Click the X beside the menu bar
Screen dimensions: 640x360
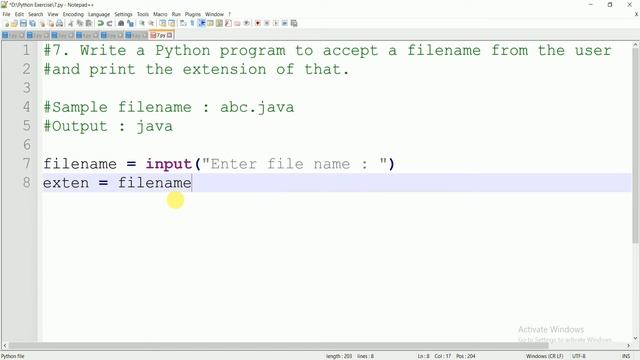click(x=636, y=14)
